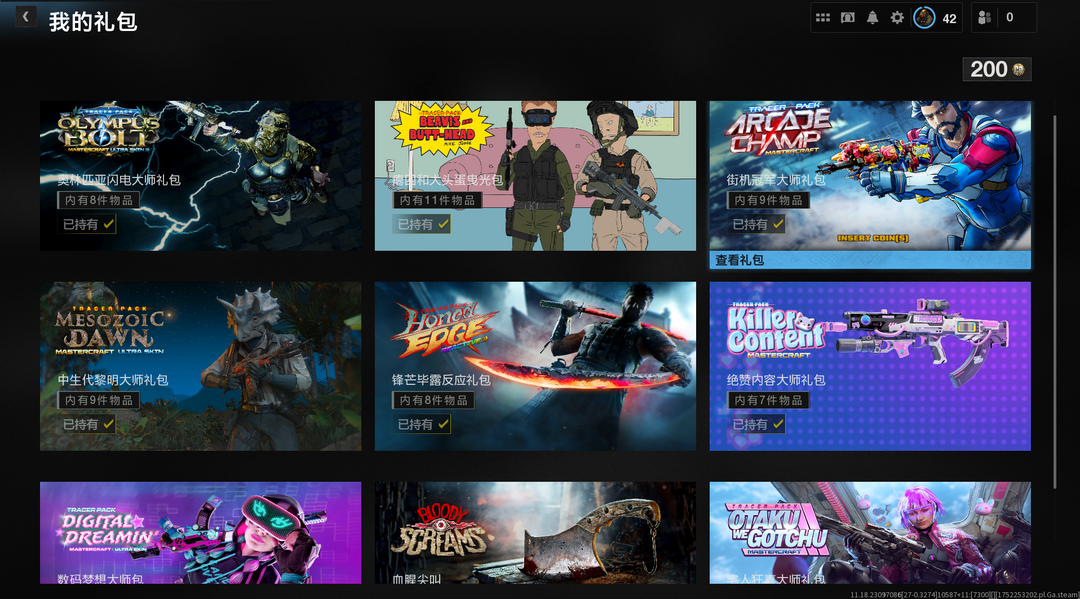Click 内有9件物品 on the Mesozoic Dawn card
Viewport: 1080px width, 599px height.
pos(98,400)
